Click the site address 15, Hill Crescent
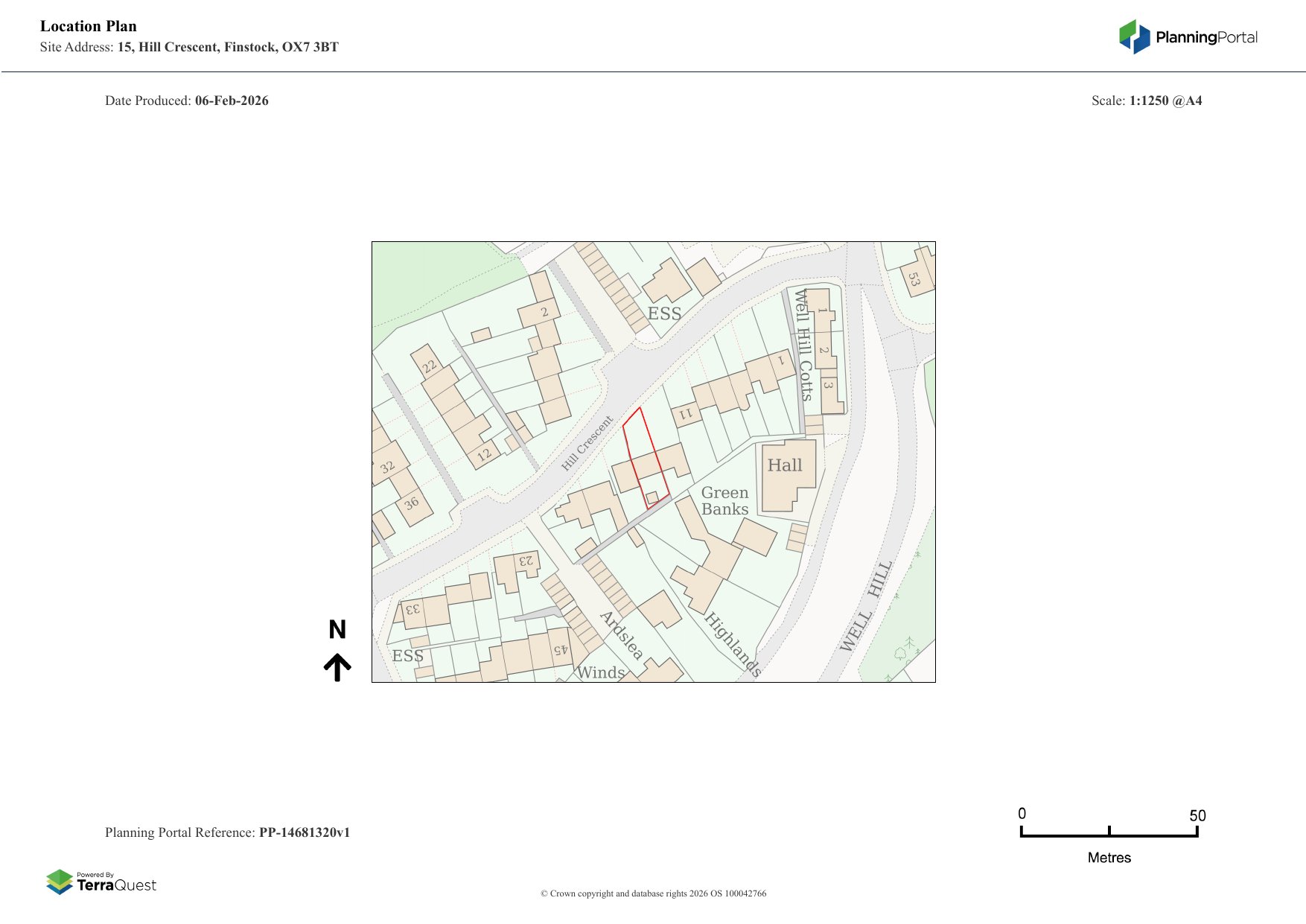1306x924 pixels. (228, 47)
